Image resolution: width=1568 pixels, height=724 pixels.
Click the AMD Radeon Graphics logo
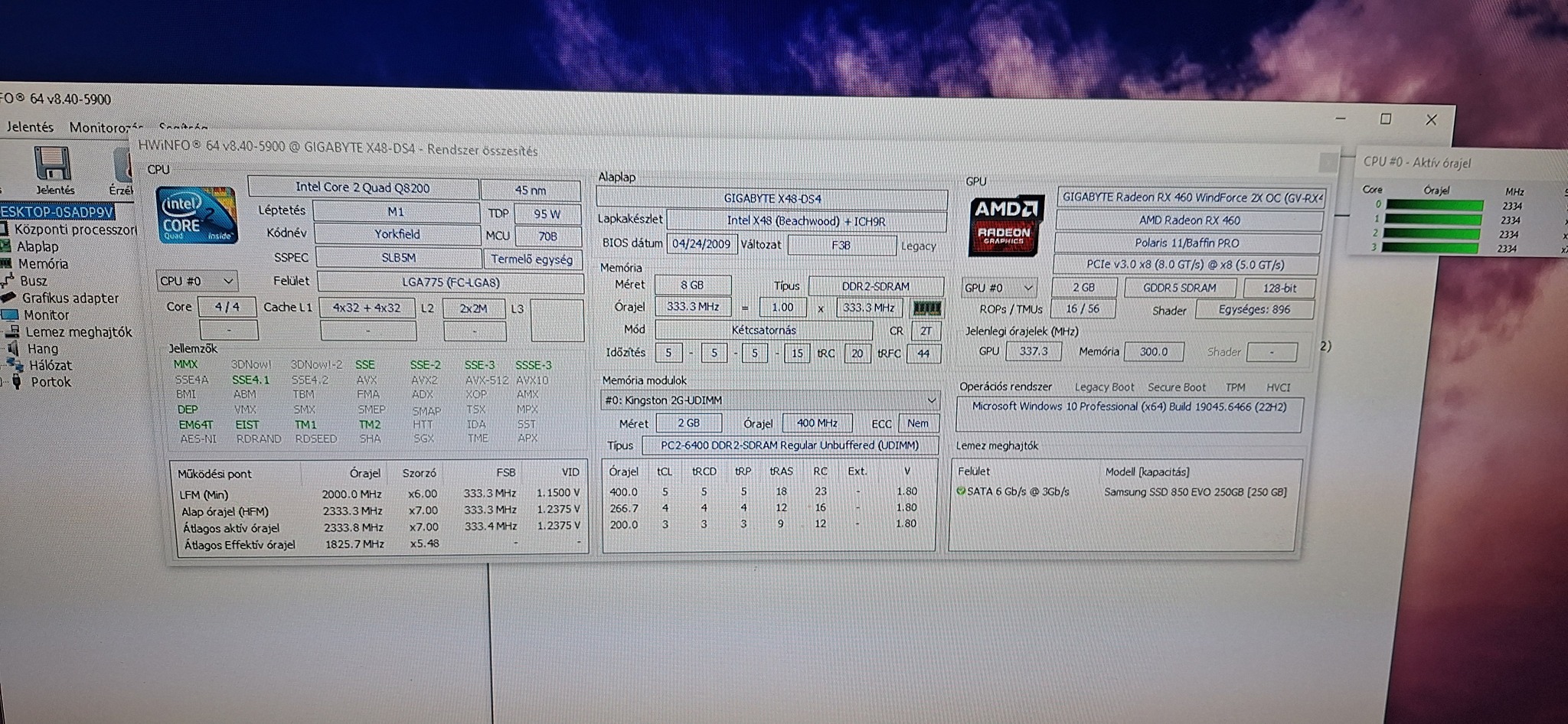1006,226
